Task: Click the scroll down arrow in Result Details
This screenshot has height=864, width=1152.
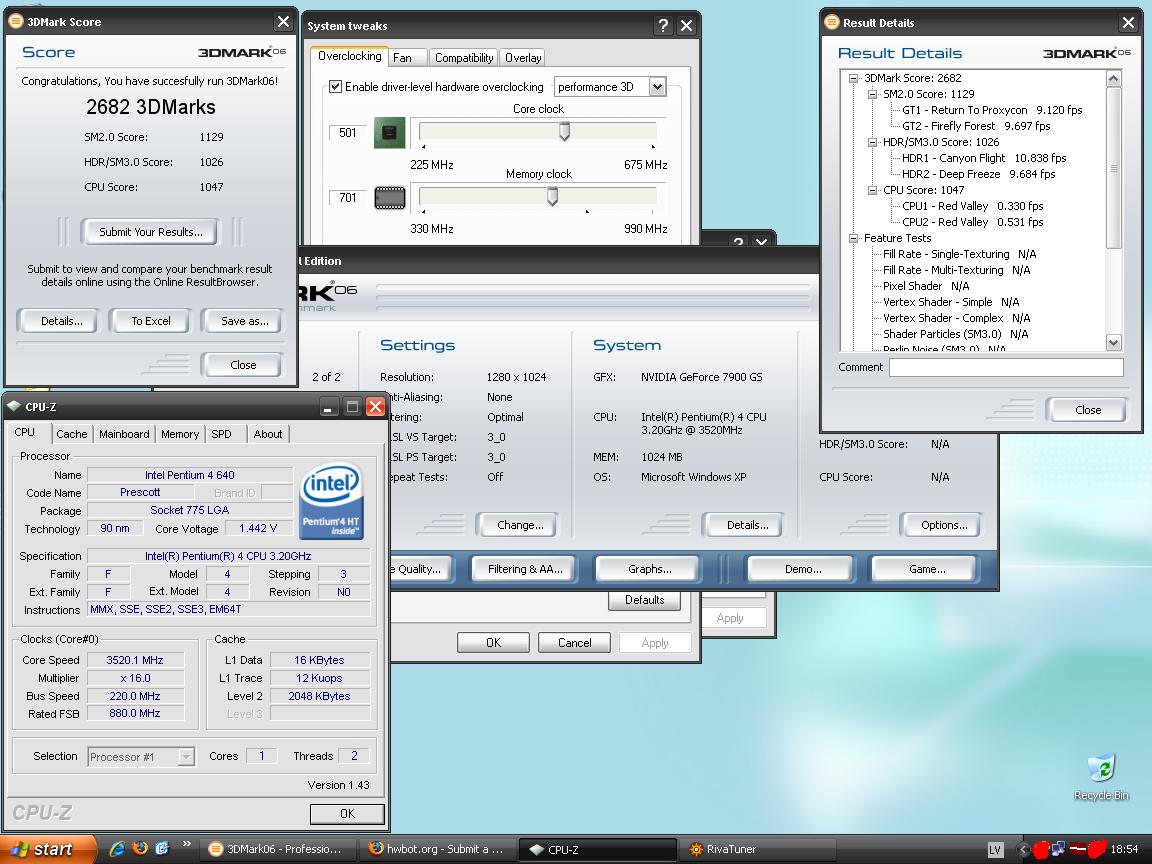Action: click(1113, 342)
